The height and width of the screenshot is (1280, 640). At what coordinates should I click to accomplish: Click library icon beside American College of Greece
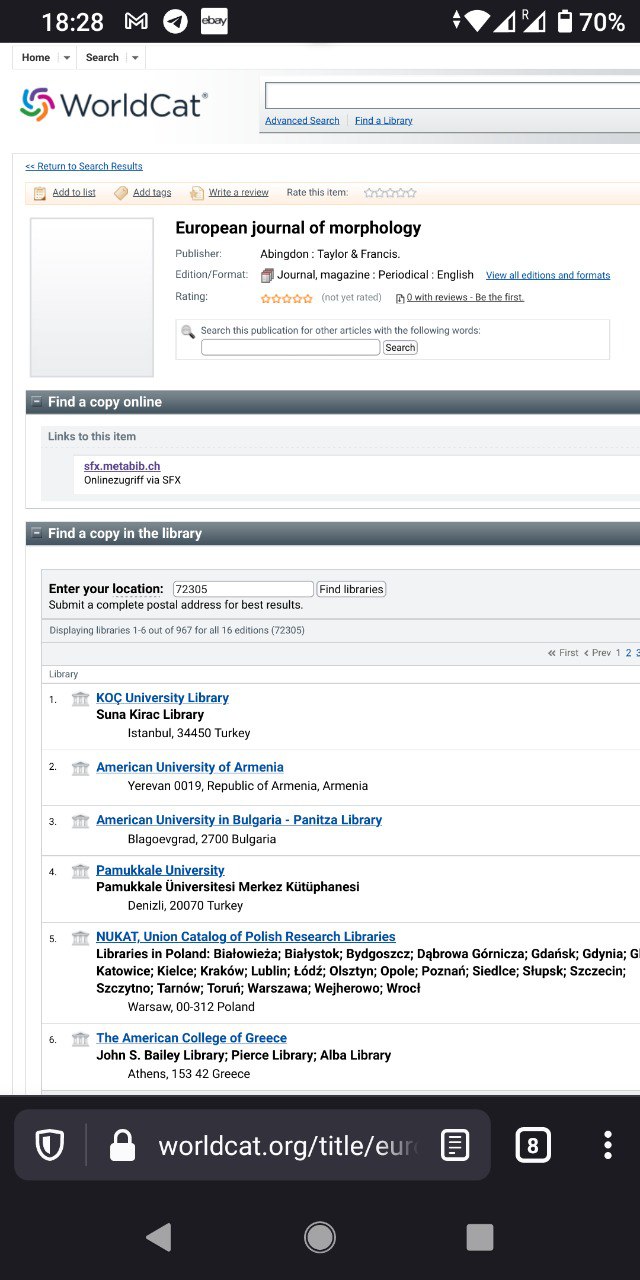pyautogui.click(x=81, y=1038)
